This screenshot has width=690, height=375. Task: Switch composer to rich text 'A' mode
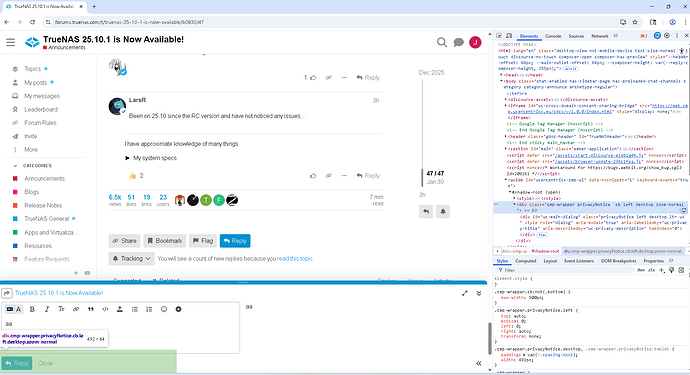18,309
